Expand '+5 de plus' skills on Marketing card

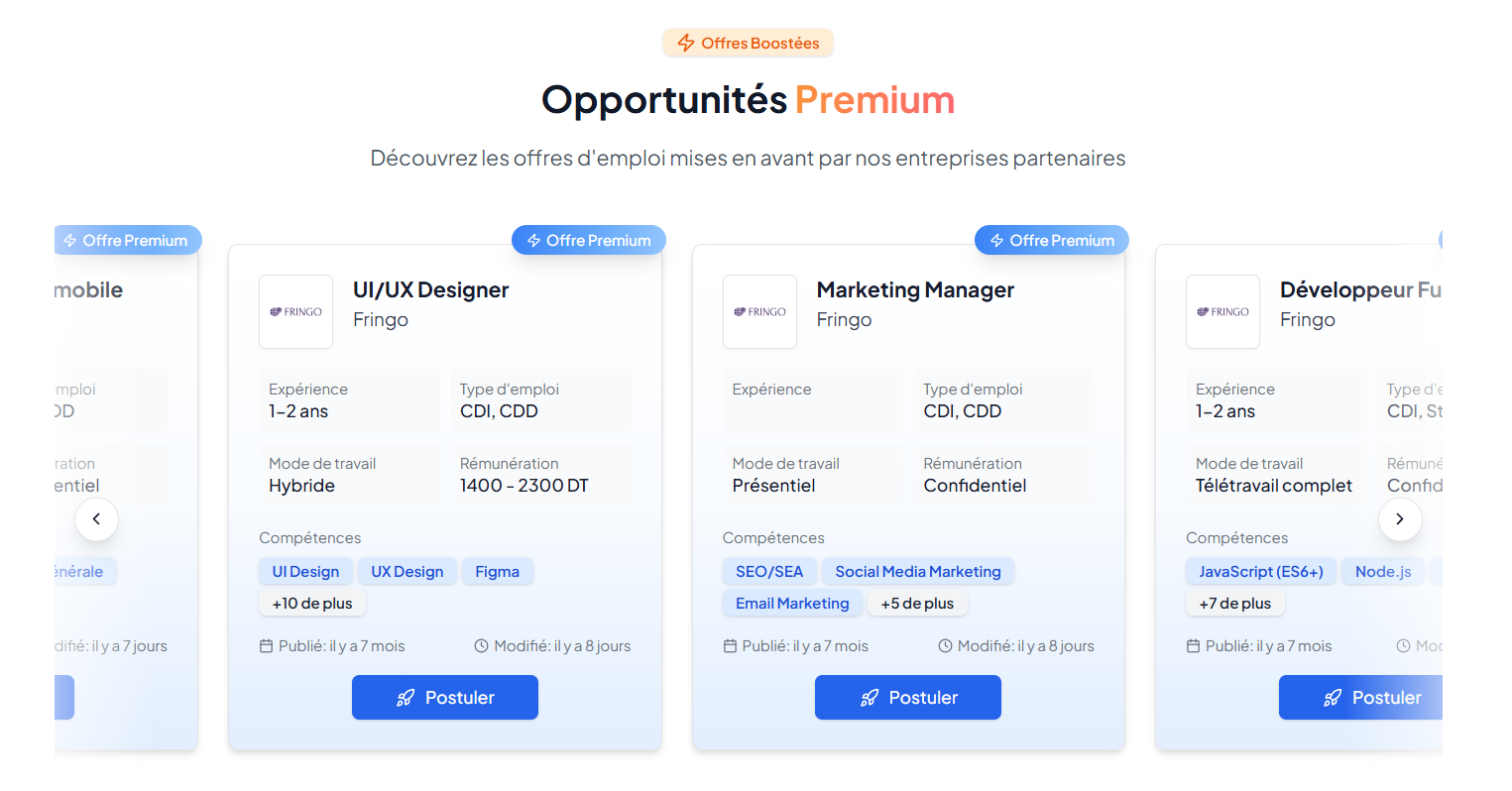click(x=917, y=604)
